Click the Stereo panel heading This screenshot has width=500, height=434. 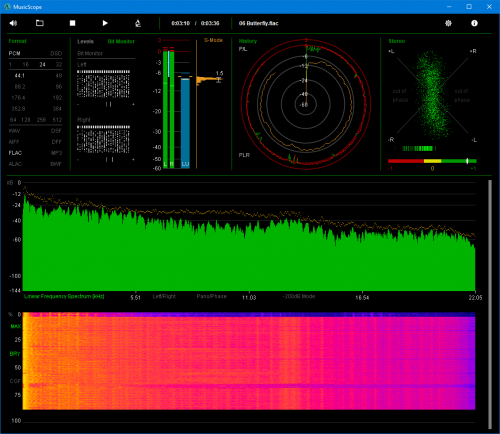point(397,41)
